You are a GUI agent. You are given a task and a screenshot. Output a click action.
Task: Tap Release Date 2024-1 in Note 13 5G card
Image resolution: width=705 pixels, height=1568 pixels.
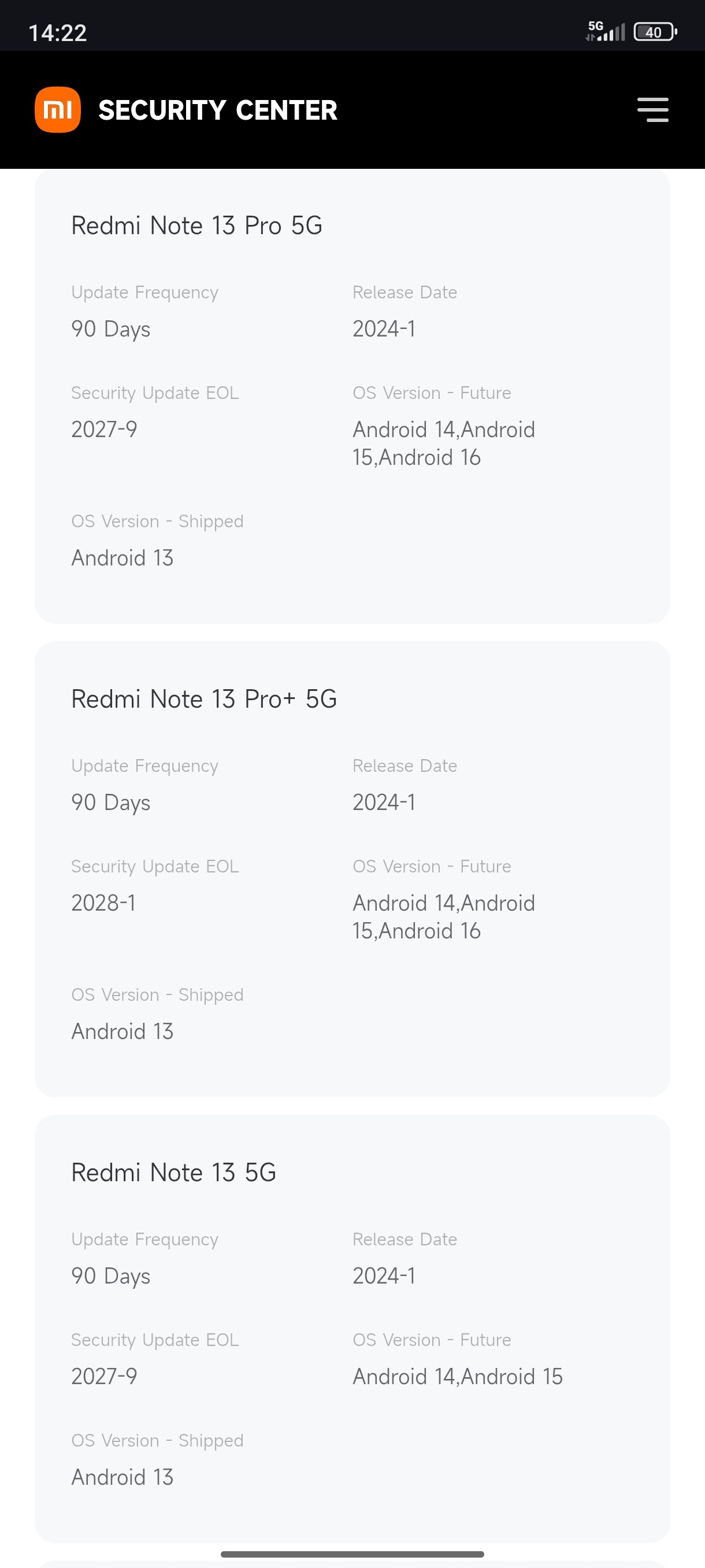(x=384, y=1276)
